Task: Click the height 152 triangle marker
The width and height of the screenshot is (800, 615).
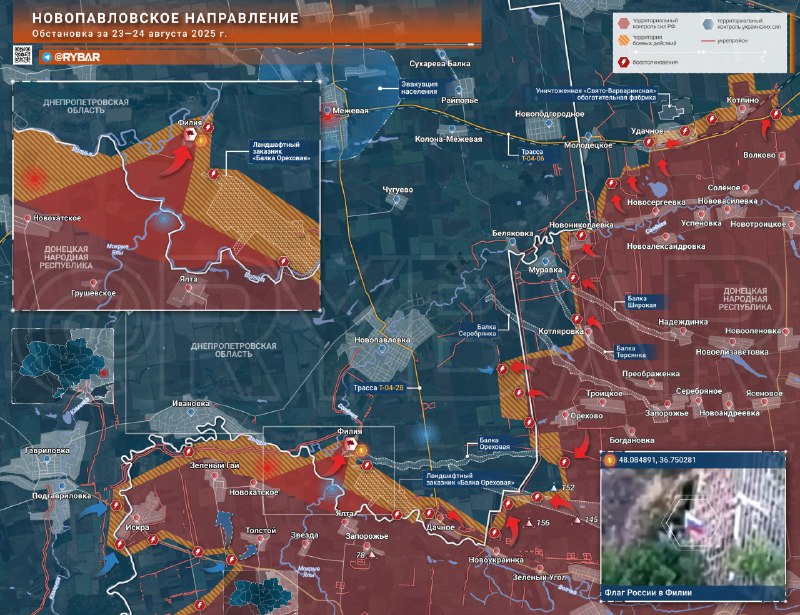Action: [554, 488]
